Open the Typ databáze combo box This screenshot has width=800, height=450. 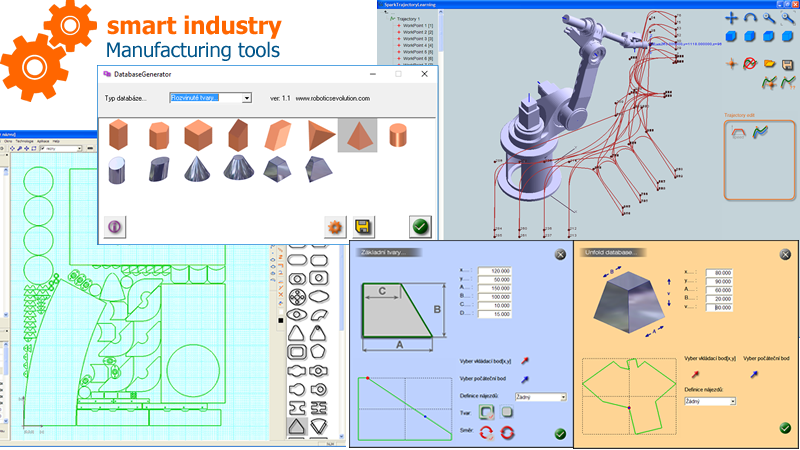click(x=210, y=97)
